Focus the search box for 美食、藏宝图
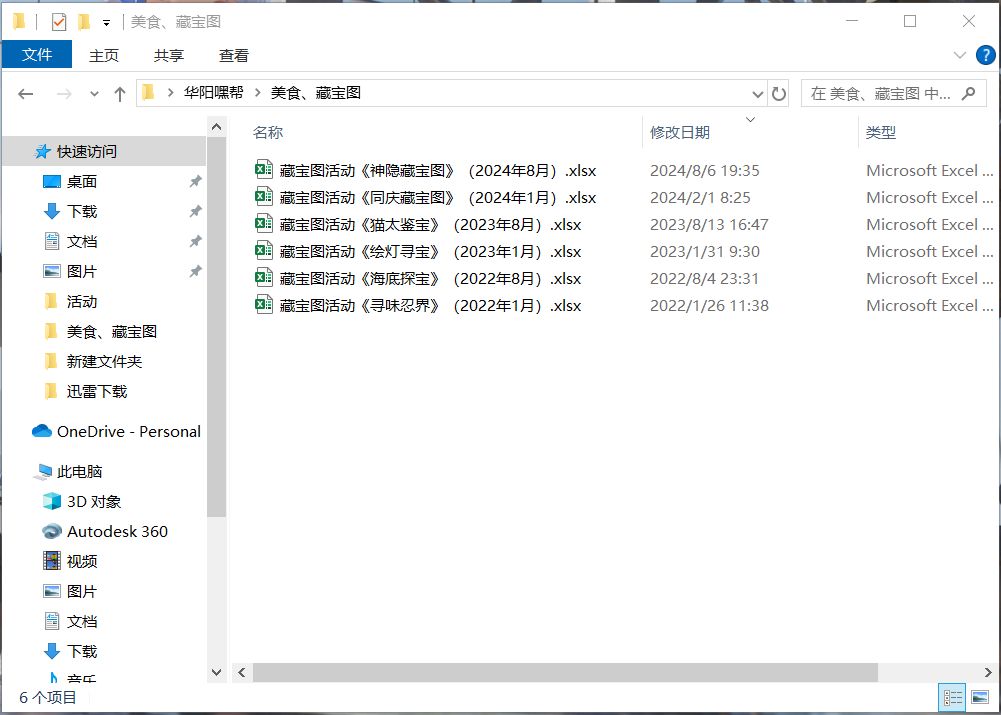The height and width of the screenshot is (715, 1001). [894, 94]
